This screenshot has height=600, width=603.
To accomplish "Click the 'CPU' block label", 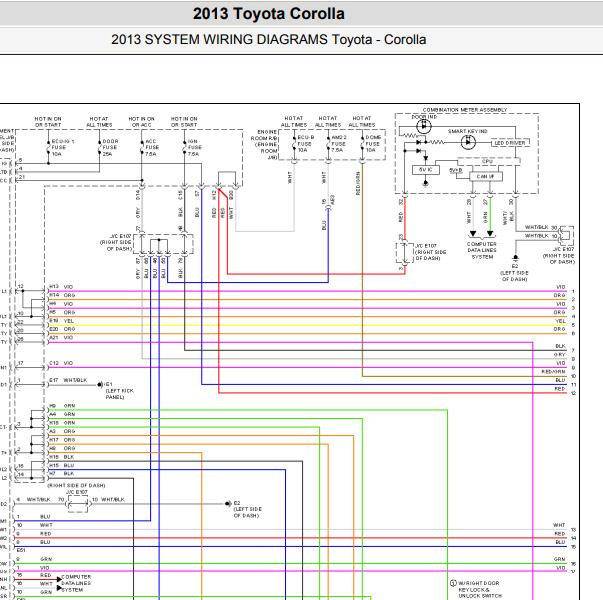I will point(487,162).
